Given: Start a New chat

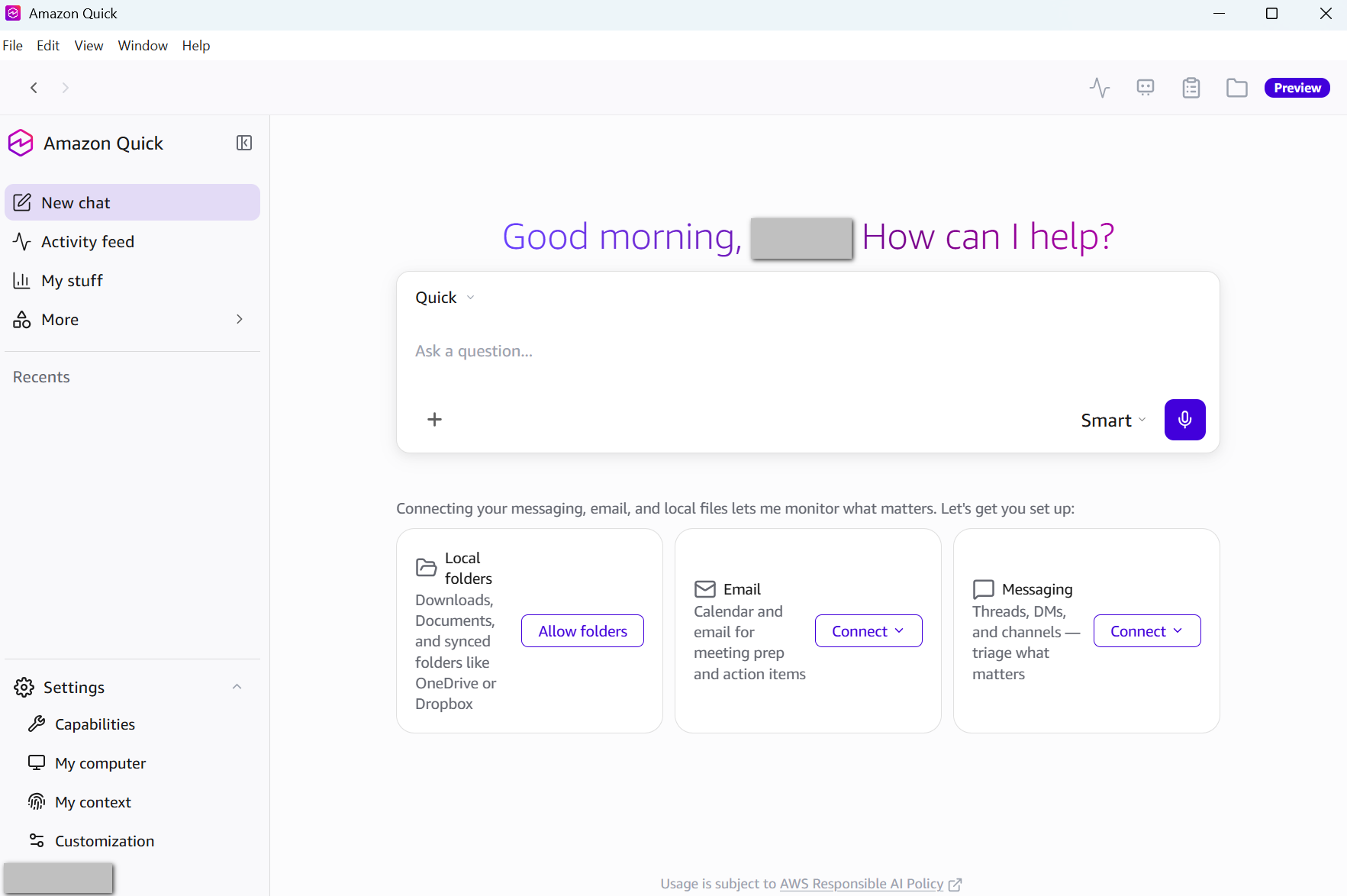Looking at the screenshot, I should click(133, 202).
